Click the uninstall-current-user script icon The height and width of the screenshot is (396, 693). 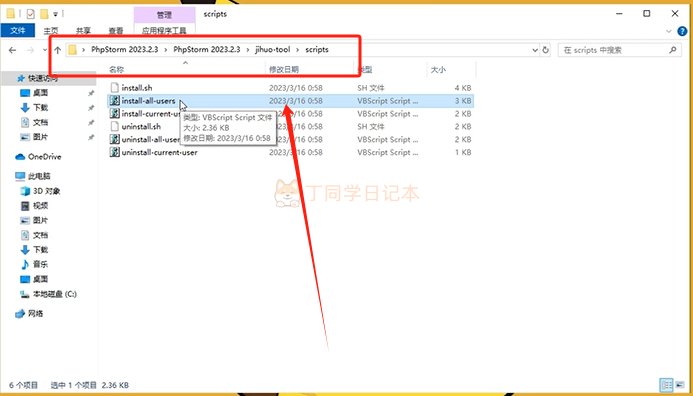[x=114, y=152]
